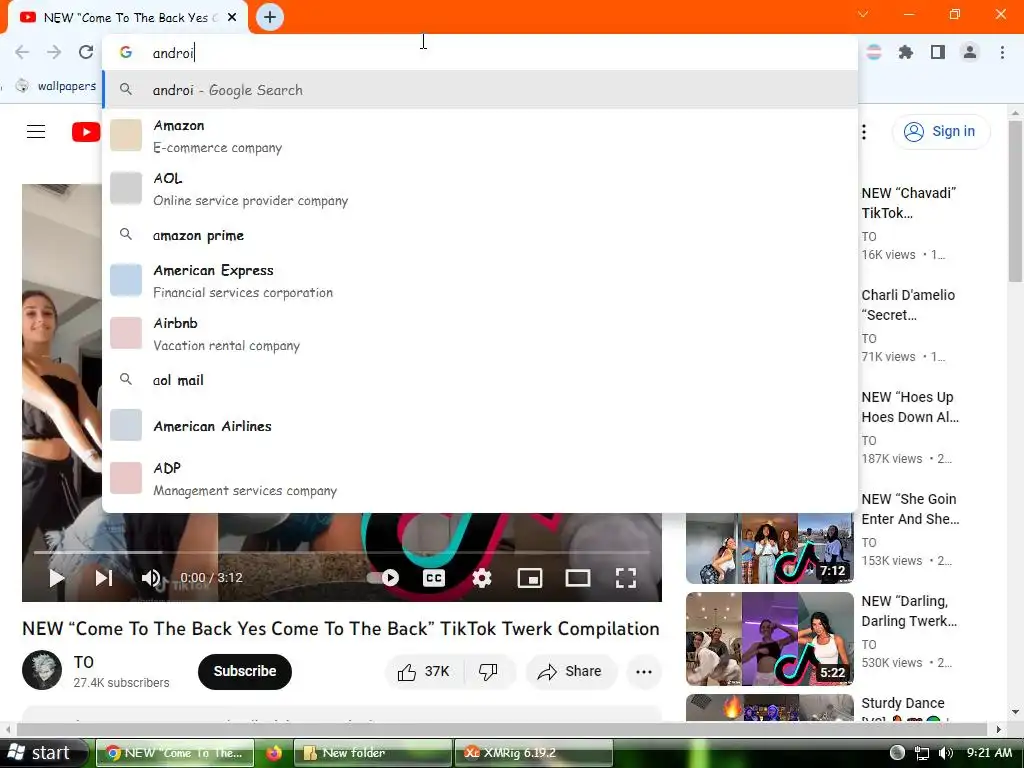Viewport: 1024px width, 768px height.
Task: Open the TO channel avatar
Action: point(42,670)
